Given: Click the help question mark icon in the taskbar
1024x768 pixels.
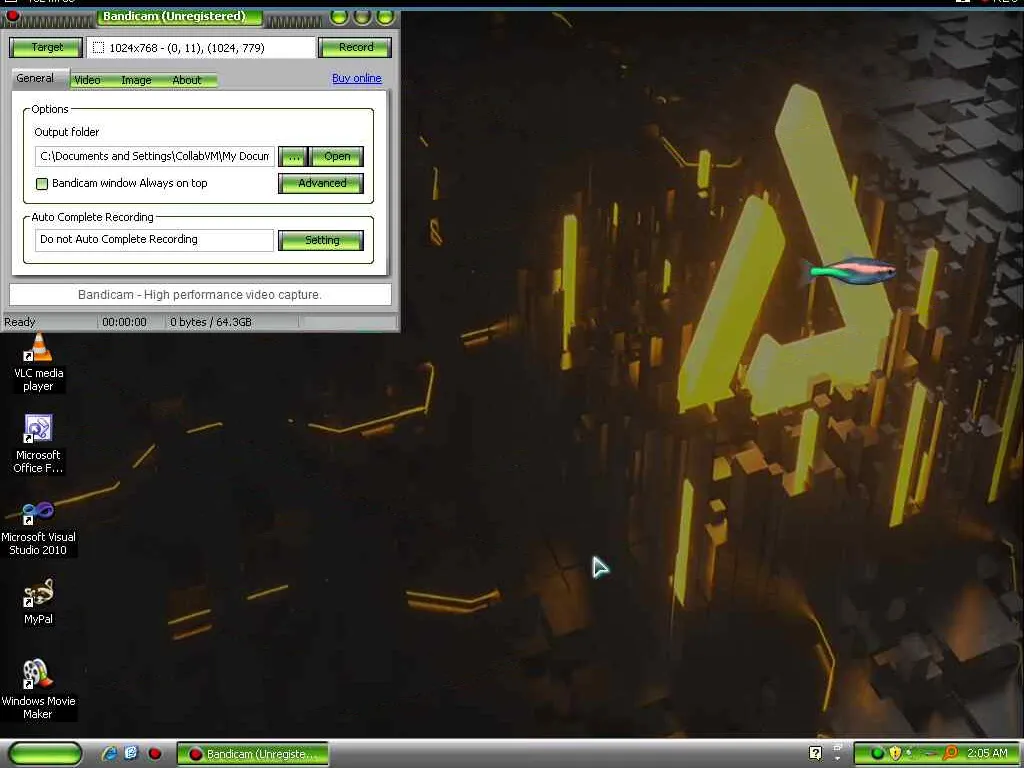Looking at the screenshot, I should pos(815,753).
